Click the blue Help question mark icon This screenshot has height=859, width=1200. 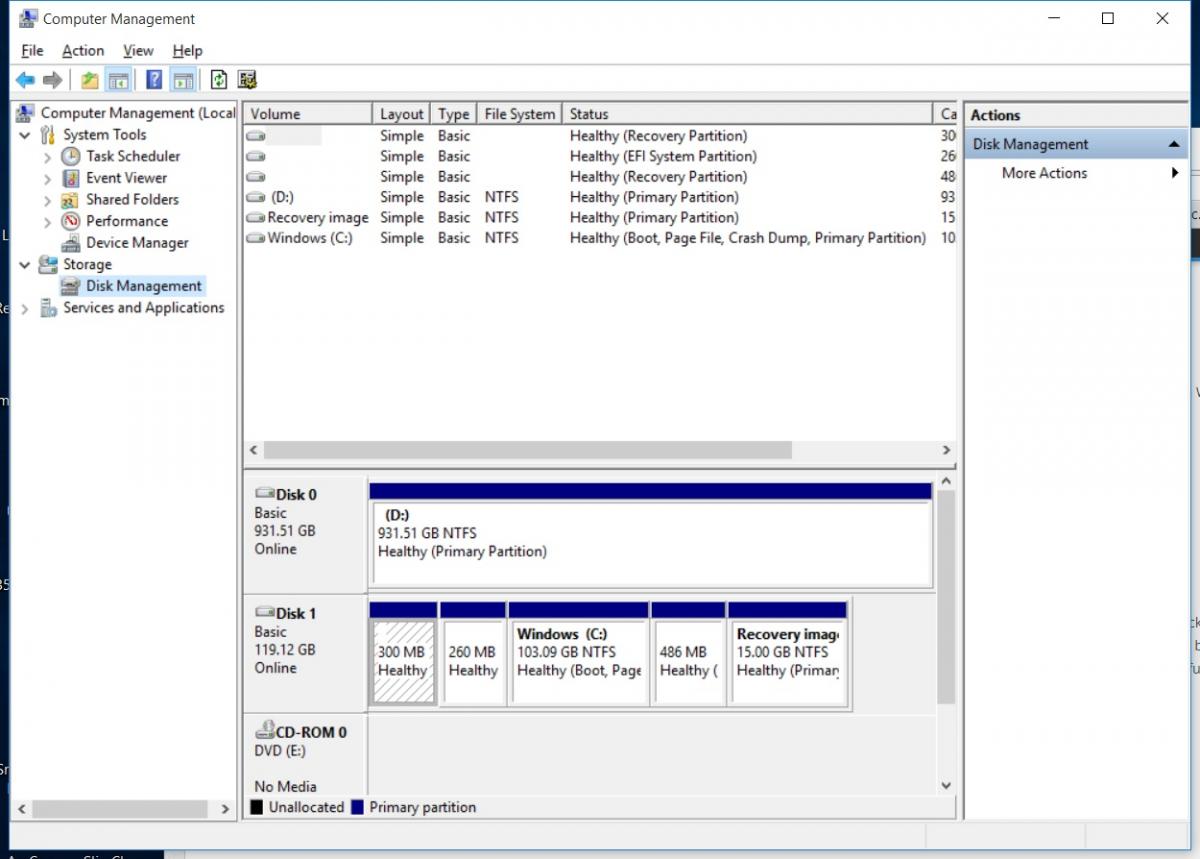[x=154, y=80]
